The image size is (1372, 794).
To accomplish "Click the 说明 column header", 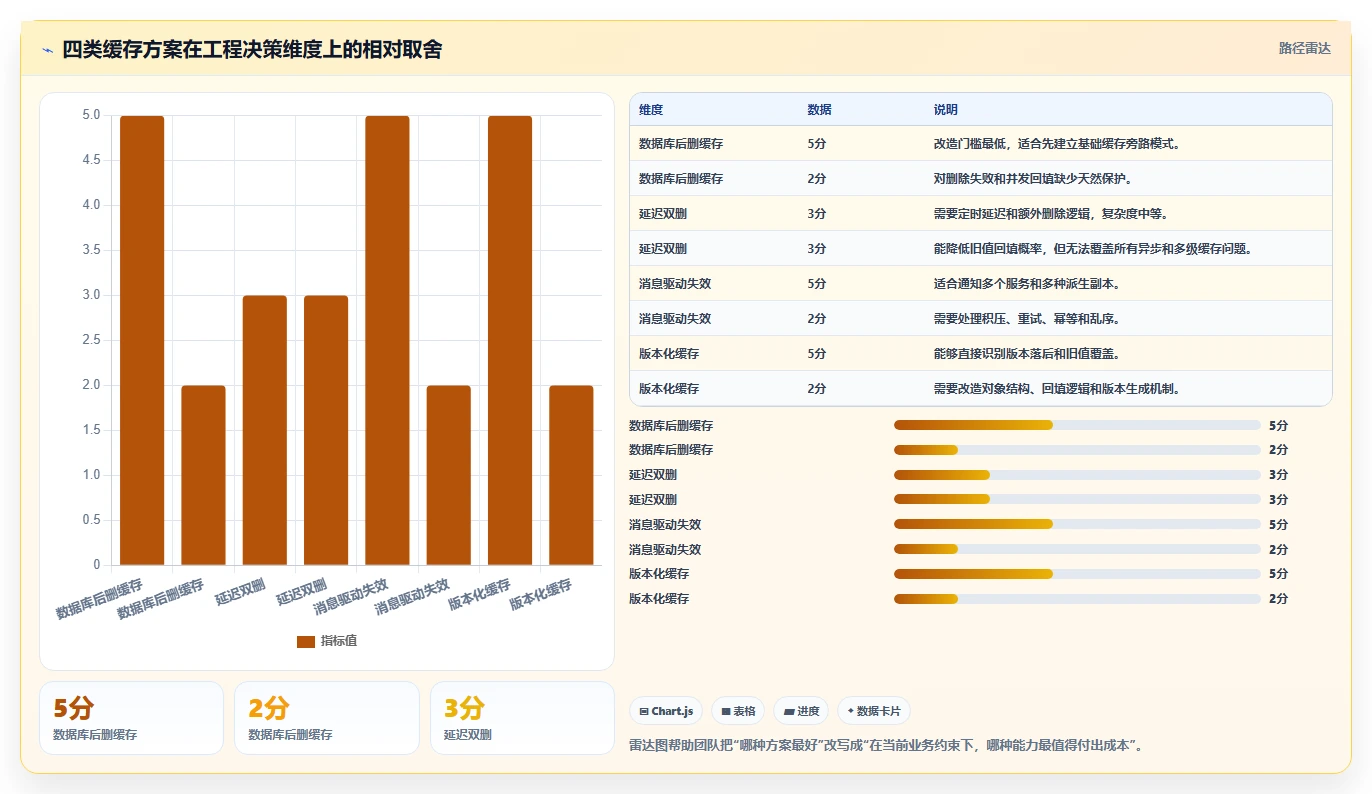I will click(945, 109).
